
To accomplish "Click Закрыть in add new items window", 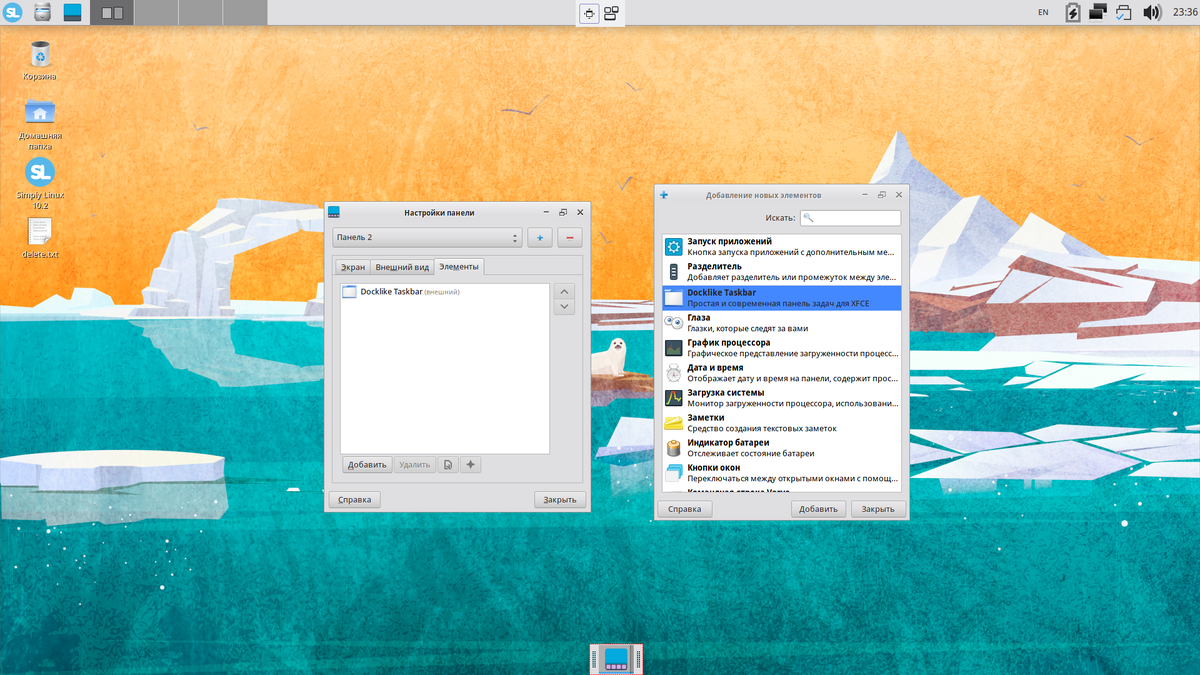I will [878, 509].
